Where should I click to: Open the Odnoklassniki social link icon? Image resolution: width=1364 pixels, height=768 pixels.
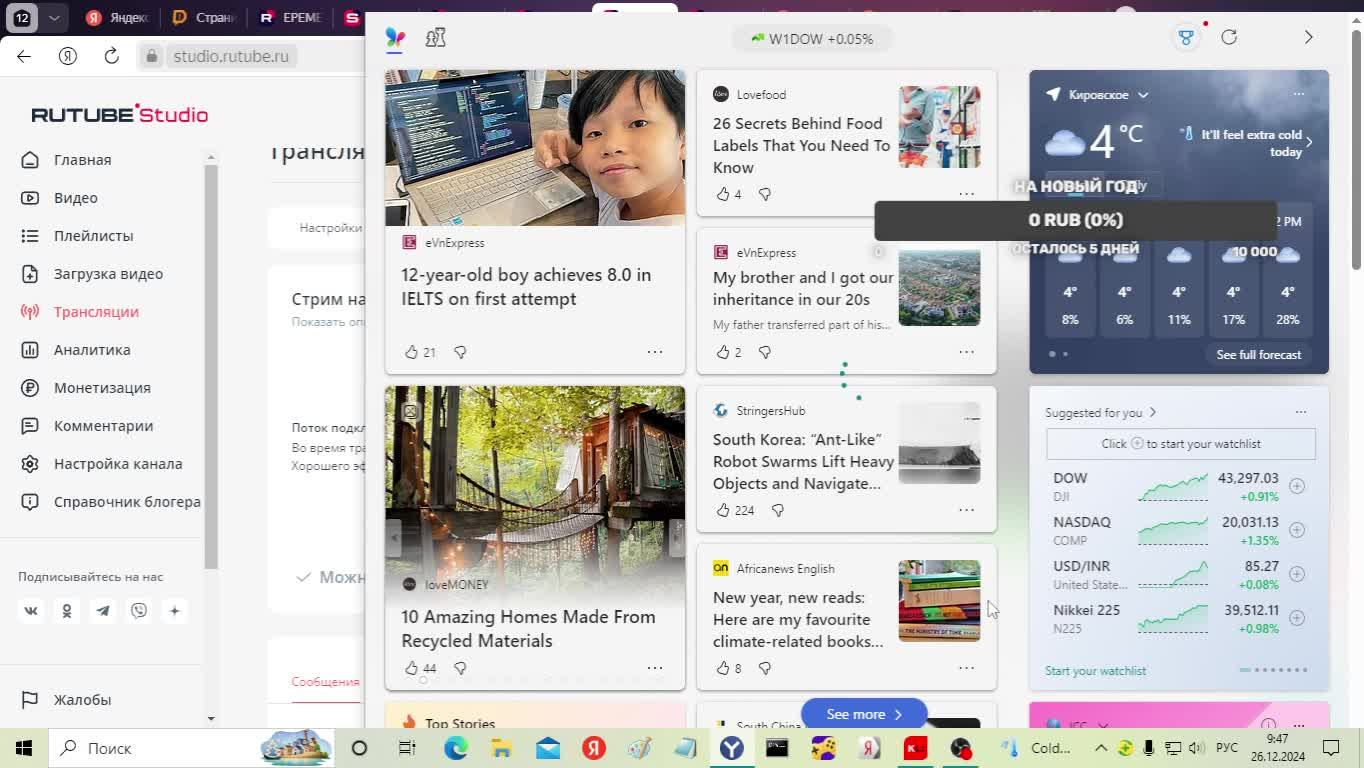[67, 611]
